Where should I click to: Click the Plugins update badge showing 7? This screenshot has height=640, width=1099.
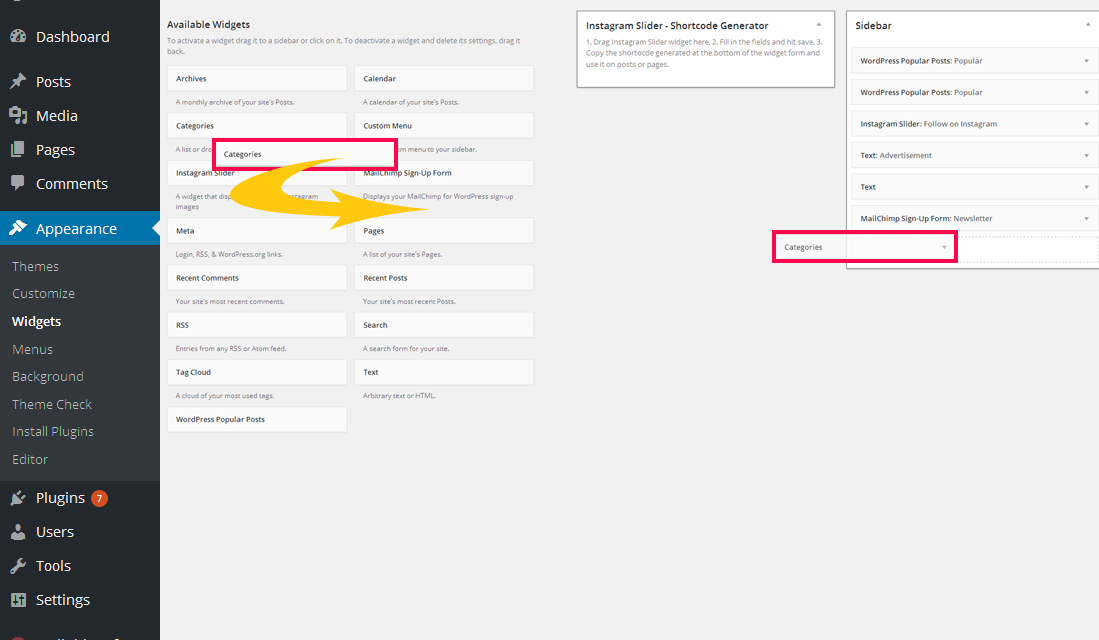[100, 498]
